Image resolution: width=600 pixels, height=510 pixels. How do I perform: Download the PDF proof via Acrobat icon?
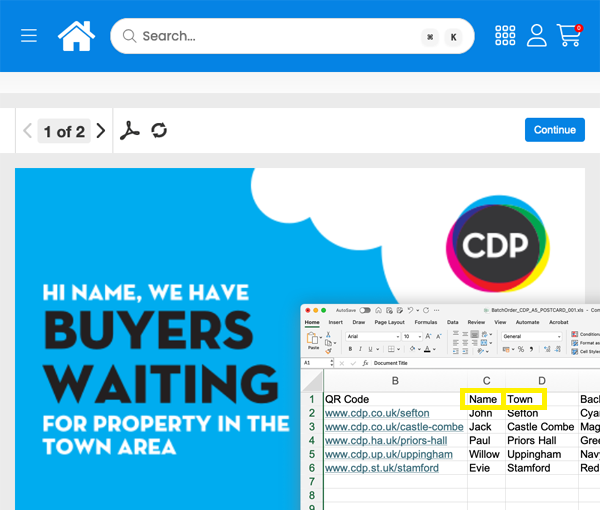pos(130,131)
